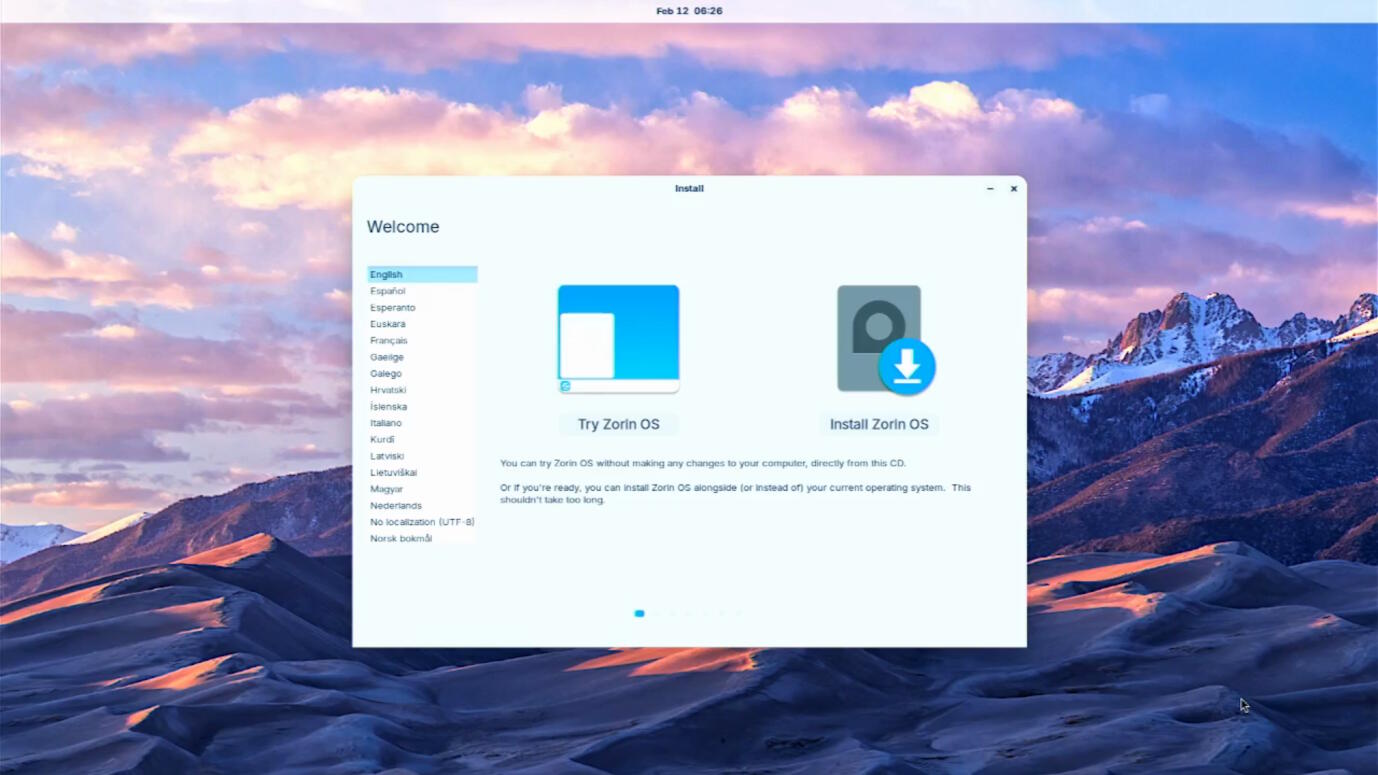Click the Install Zorin OS disk icon
1378x775 pixels.
(x=886, y=339)
